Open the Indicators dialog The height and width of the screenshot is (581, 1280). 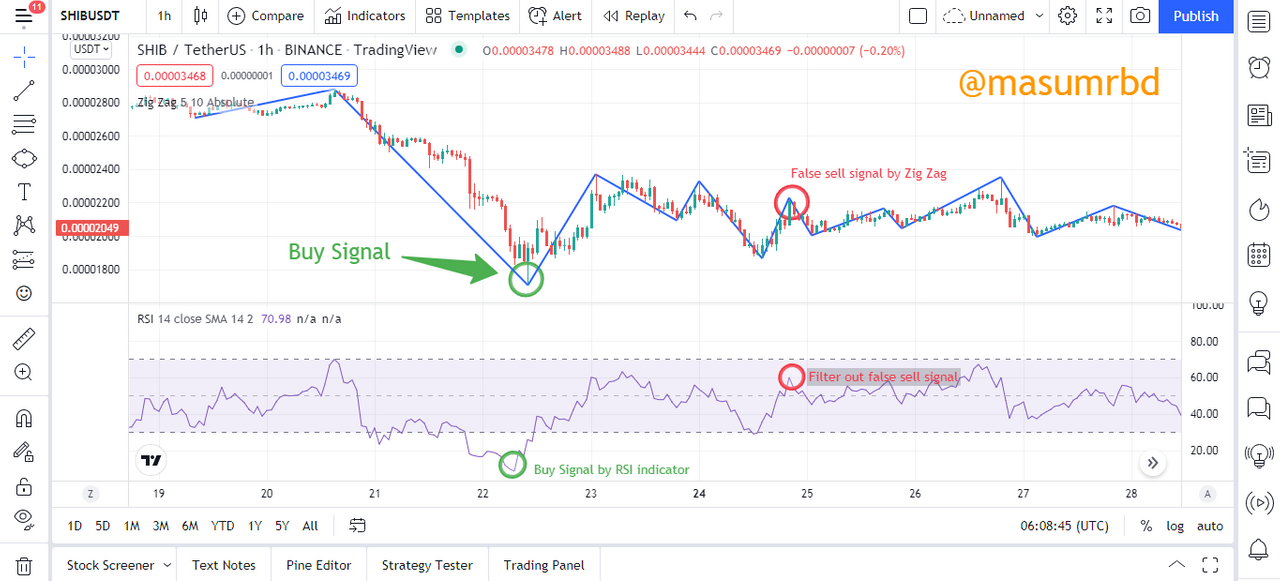point(364,16)
